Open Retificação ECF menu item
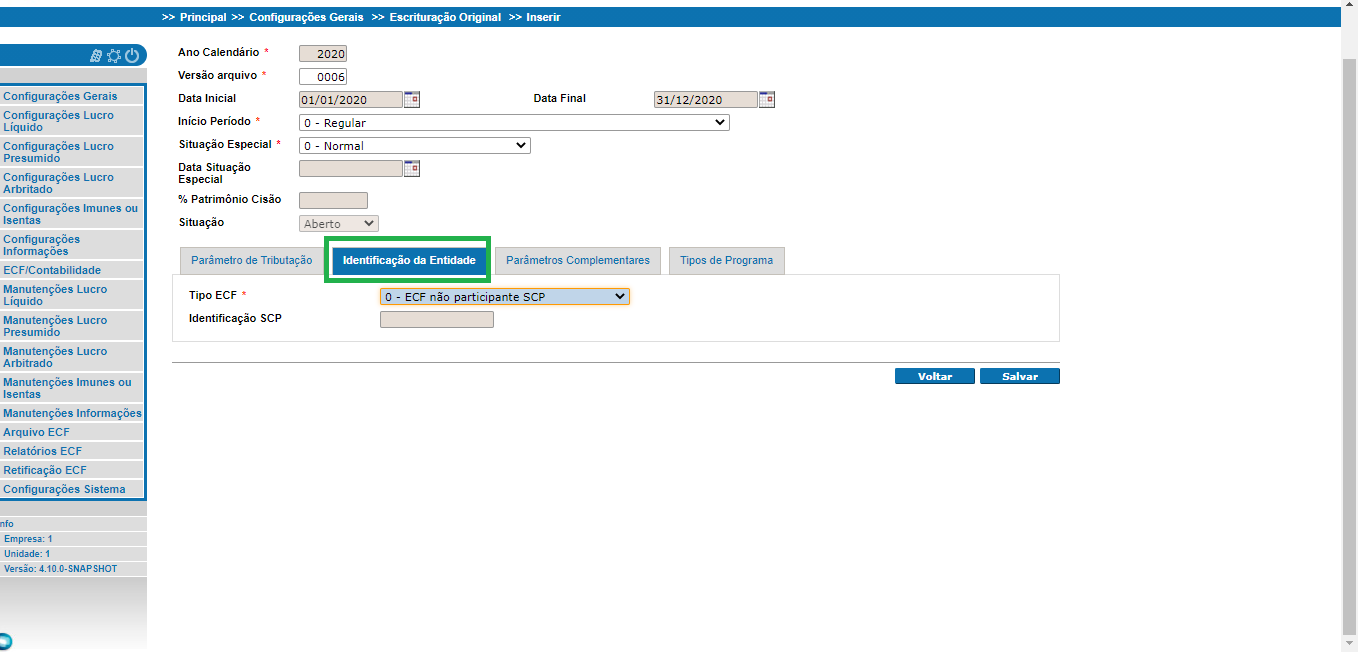 coord(72,470)
